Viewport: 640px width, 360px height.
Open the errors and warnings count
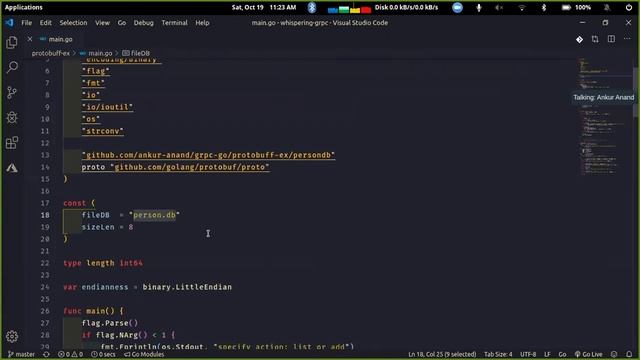pyautogui.click(x=70, y=354)
